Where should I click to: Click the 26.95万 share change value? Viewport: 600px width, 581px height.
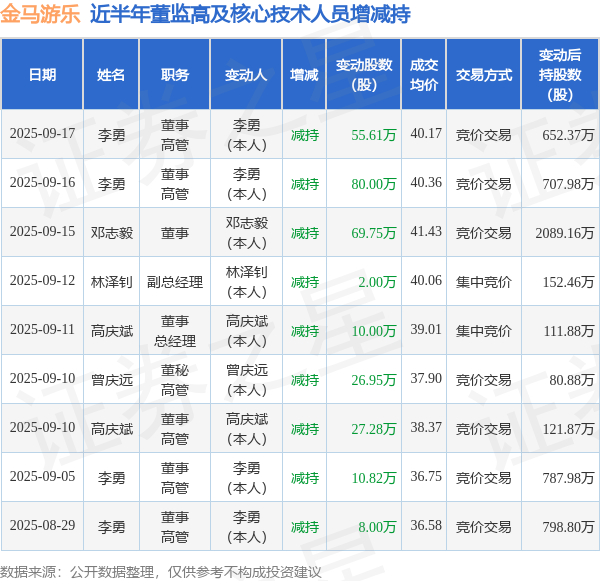click(x=374, y=380)
